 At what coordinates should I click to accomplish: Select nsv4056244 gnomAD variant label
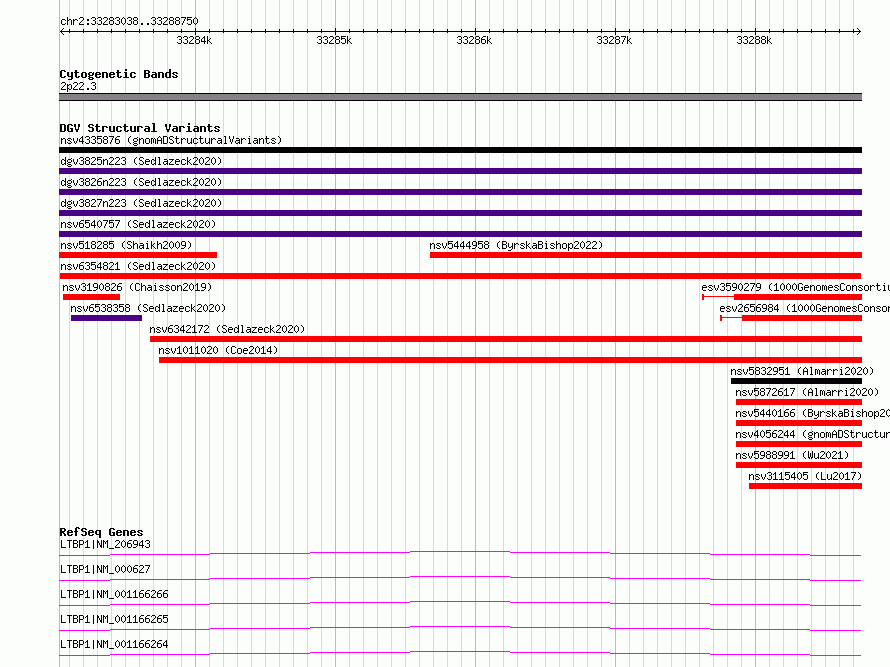click(812, 434)
